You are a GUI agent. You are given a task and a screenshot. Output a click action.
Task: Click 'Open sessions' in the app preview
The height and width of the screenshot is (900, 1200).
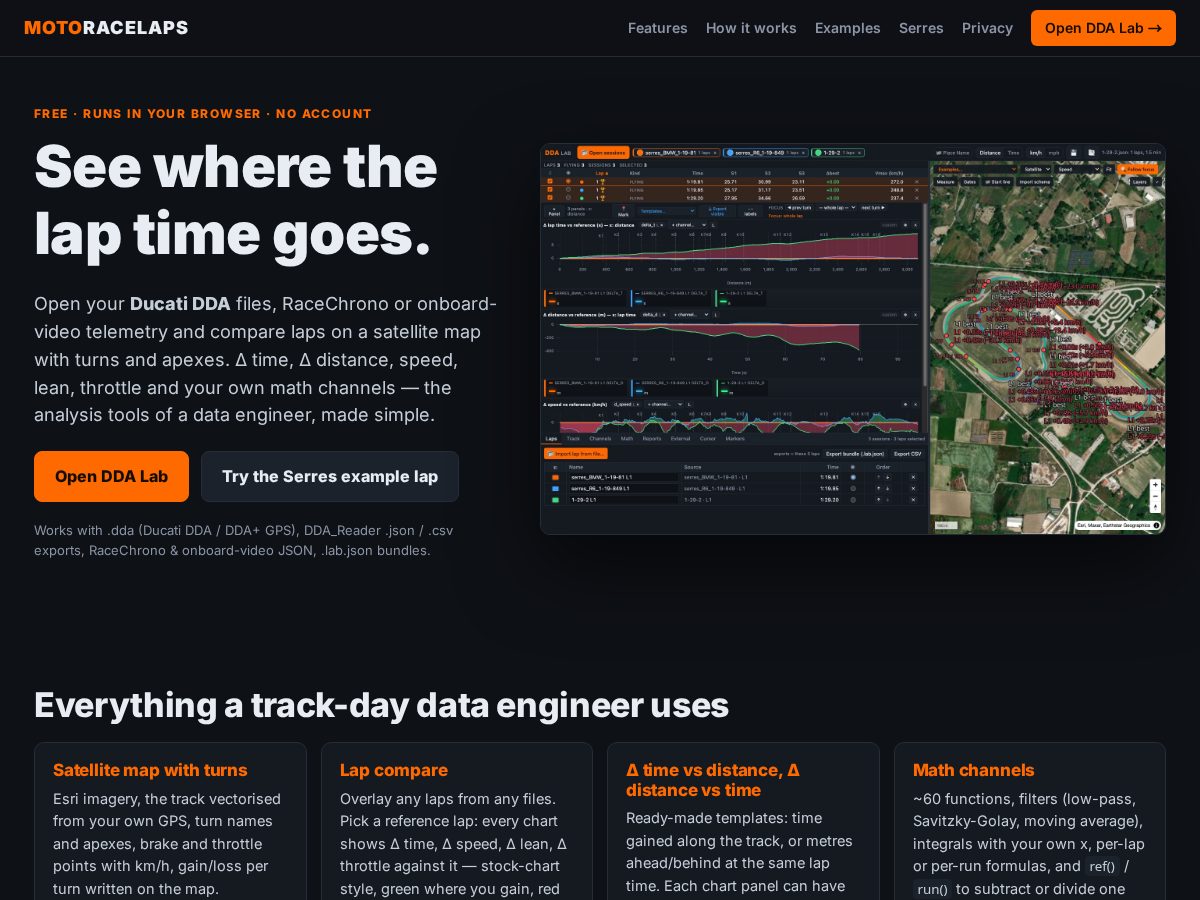click(603, 153)
